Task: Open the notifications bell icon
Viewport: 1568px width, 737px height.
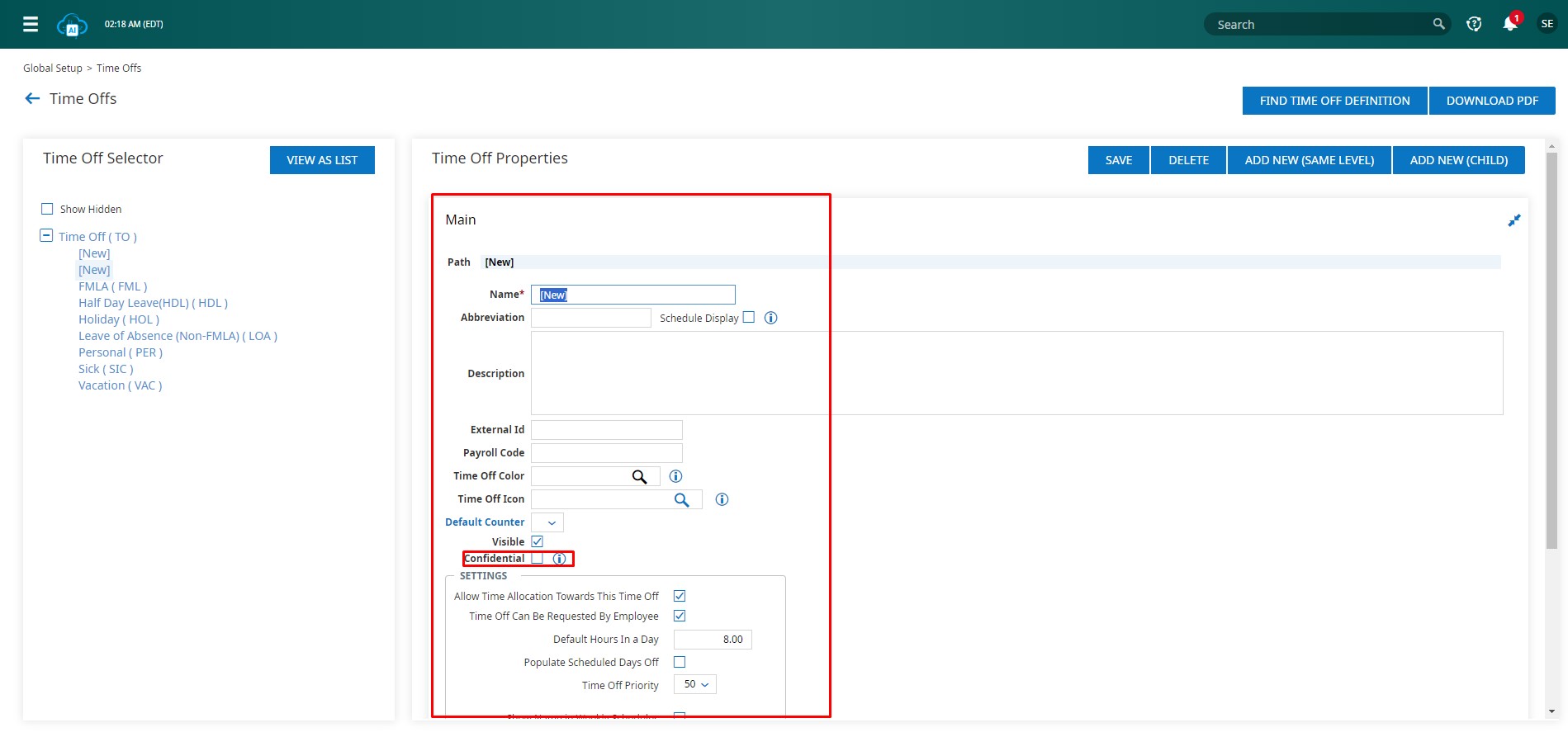Action: [x=1510, y=24]
